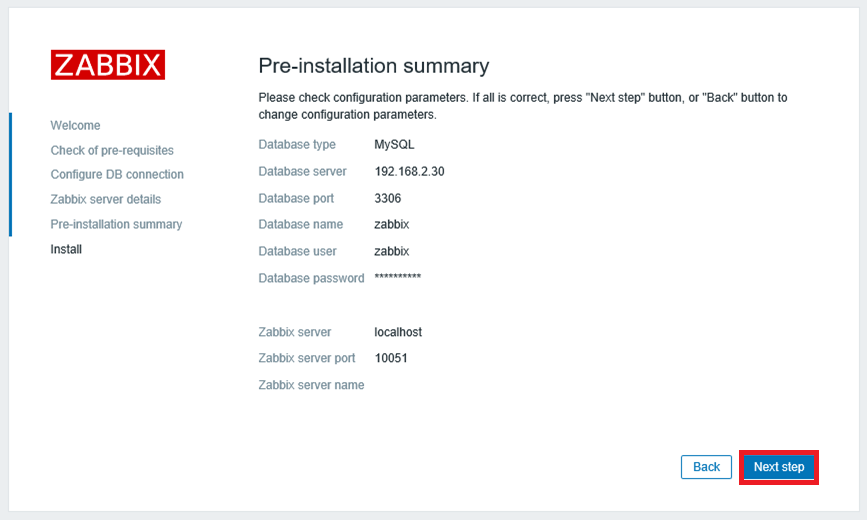Click Pre-installation summary in the sidebar
Image resolution: width=867 pixels, height=520 pixels.
click(x=116, y=224)
